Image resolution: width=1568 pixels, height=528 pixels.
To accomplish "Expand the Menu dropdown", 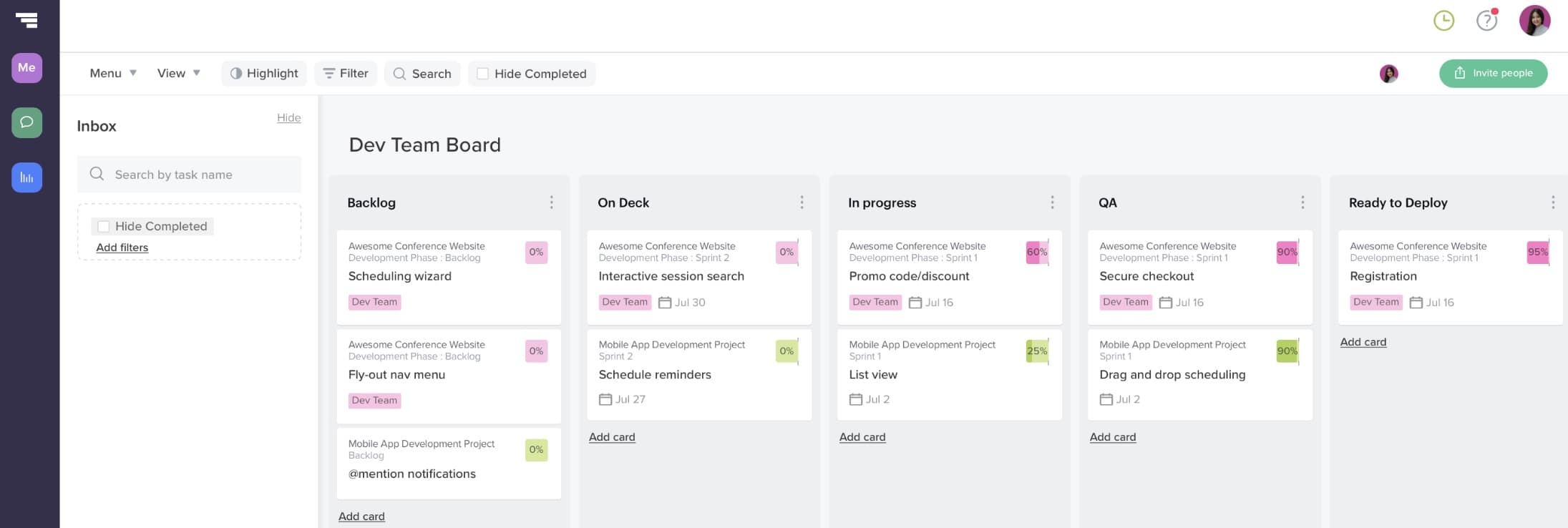I will coord(113,74).
